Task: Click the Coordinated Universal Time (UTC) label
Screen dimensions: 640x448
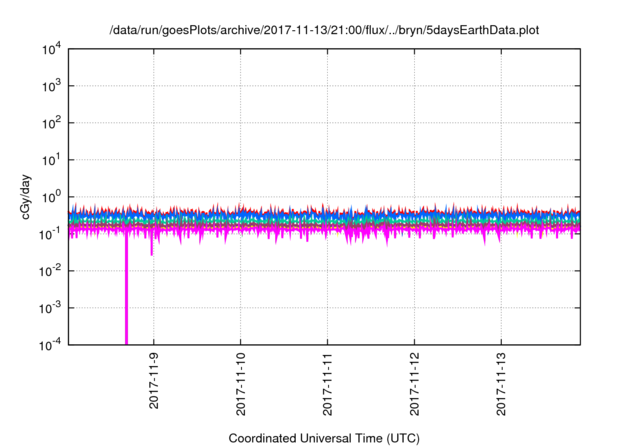Action: tap(324, 438)
